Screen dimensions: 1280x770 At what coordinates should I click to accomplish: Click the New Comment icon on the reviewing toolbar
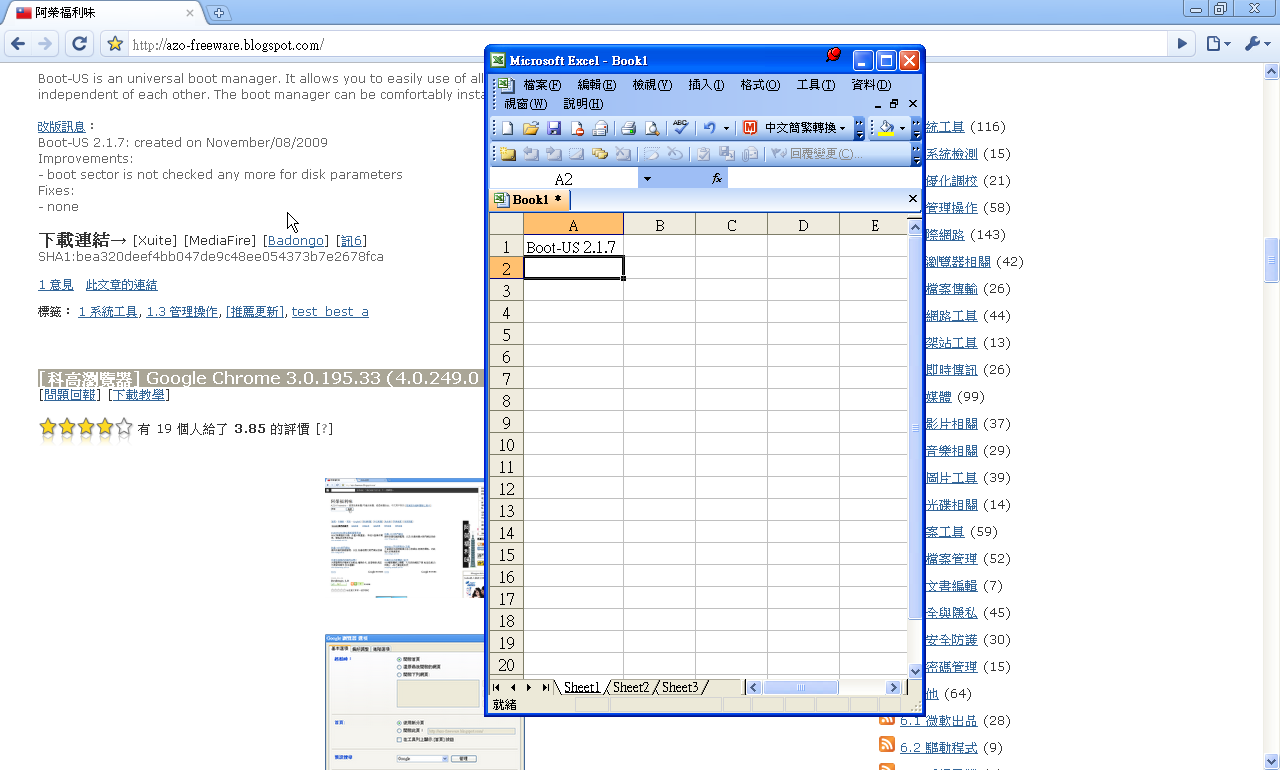[508, 154]
